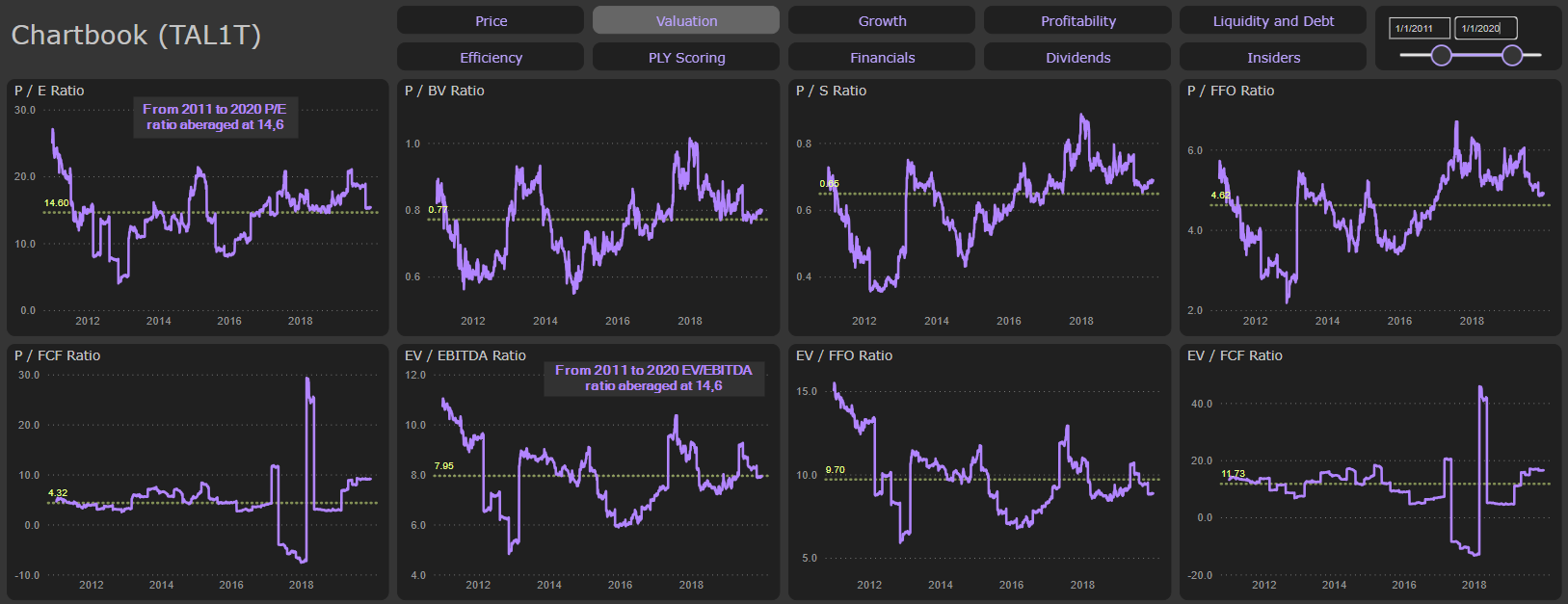Select the P / BV Ratio chart title
1568x604 pixels.
tap(444, 91)
